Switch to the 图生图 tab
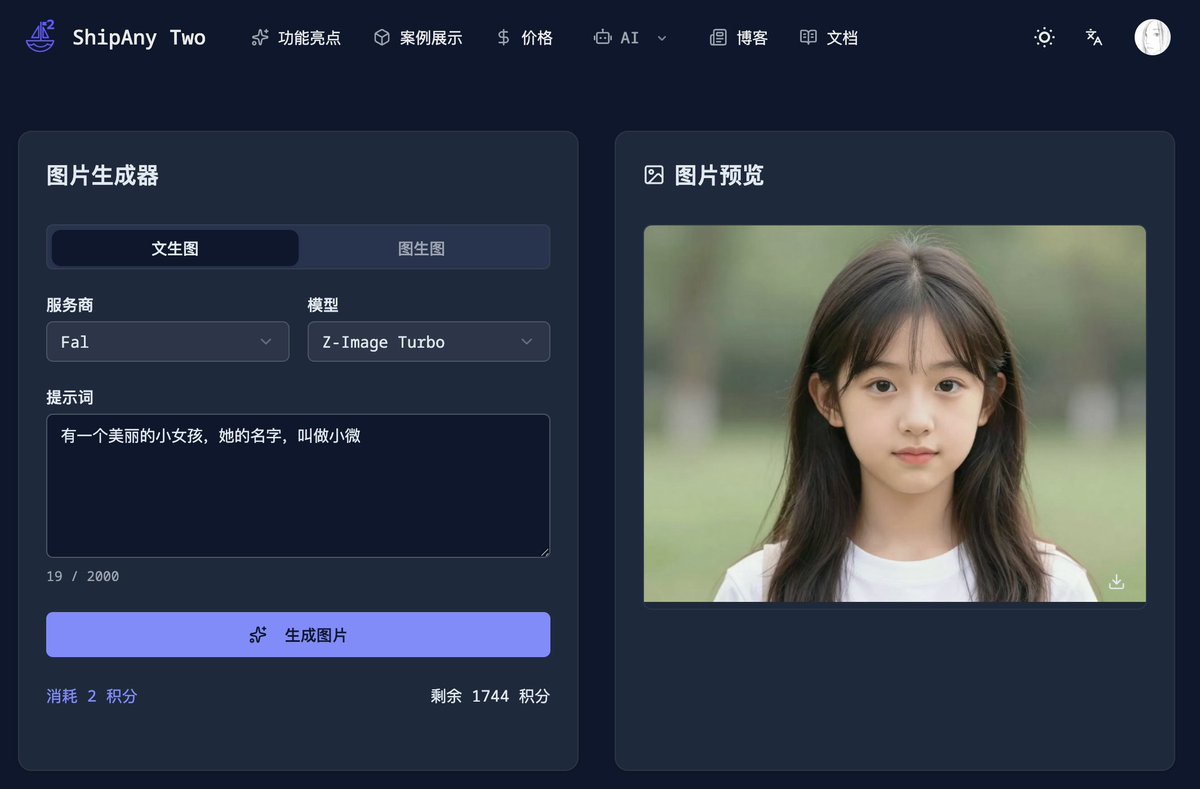The width and height of the screenshot is (1200, 789). 422,248
